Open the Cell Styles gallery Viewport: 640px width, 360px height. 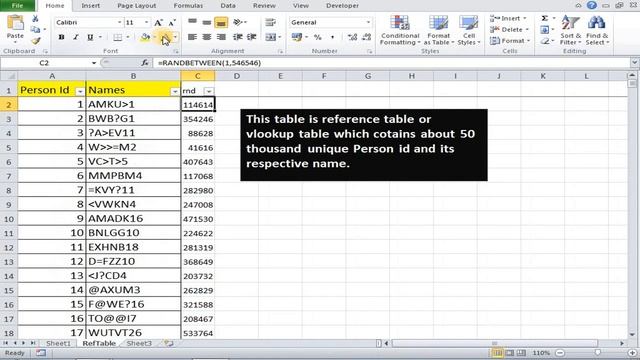pyautogui.click(x=469, y=30)
